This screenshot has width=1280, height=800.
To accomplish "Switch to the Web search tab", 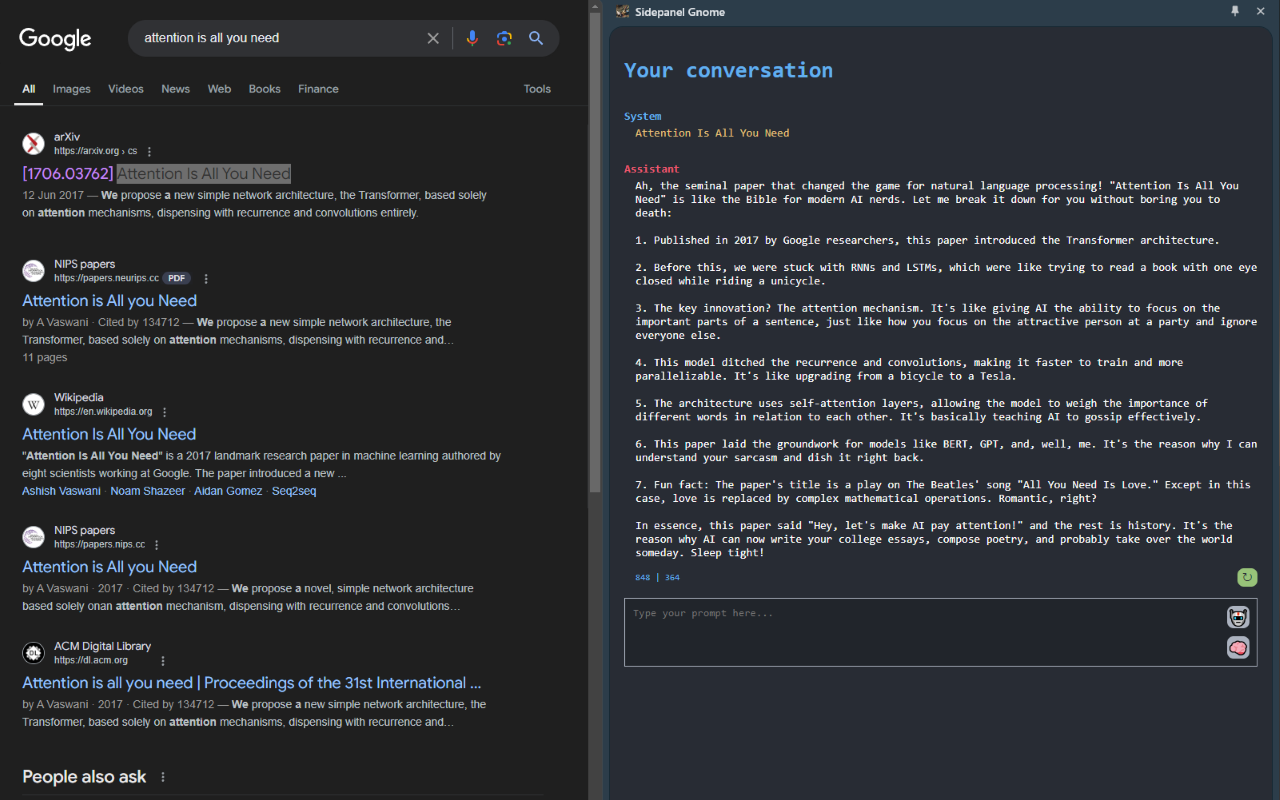I will (219, 89).
